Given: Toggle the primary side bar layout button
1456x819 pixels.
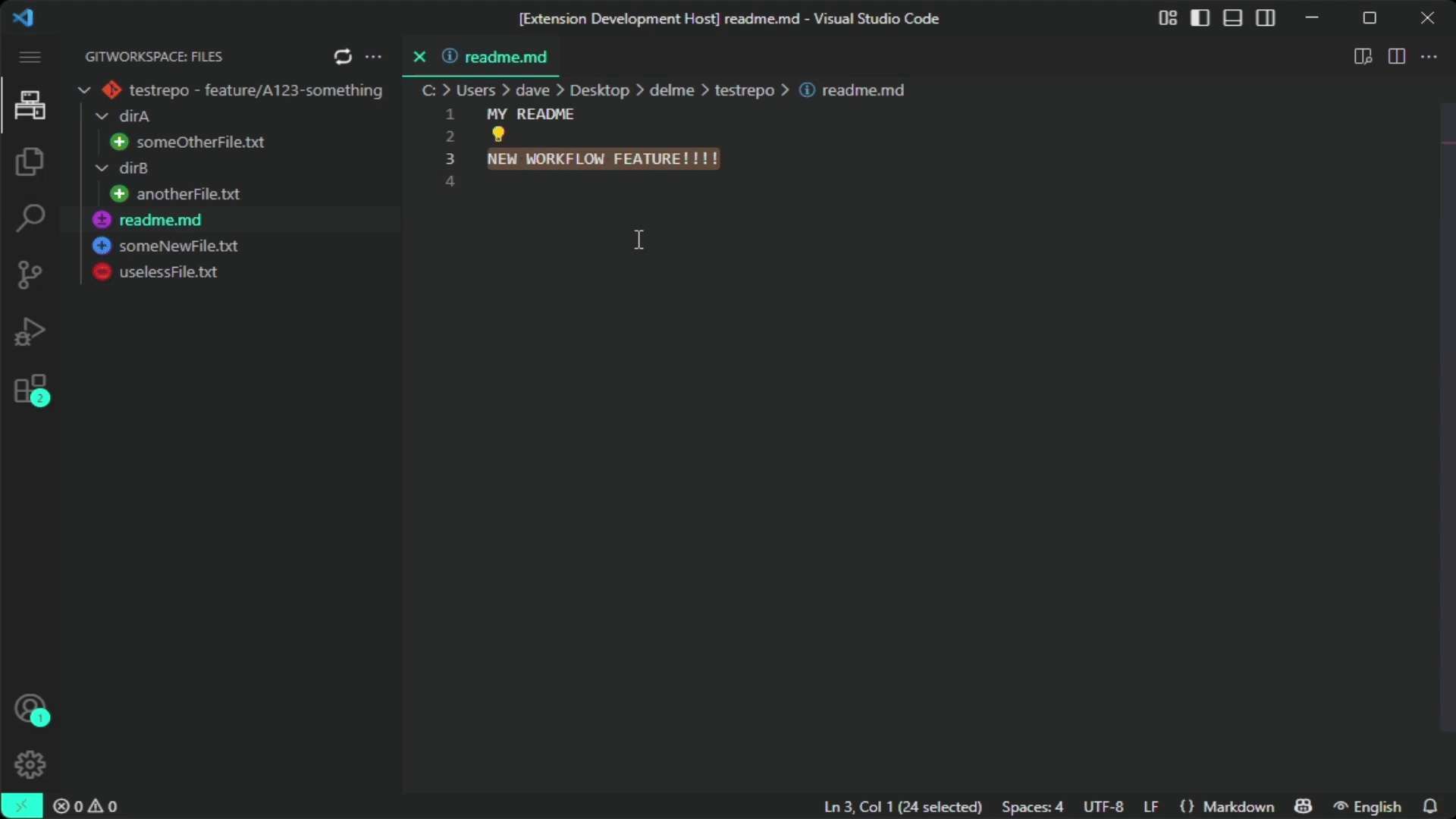Looking at the screenshot, I should click(1200, 18).
